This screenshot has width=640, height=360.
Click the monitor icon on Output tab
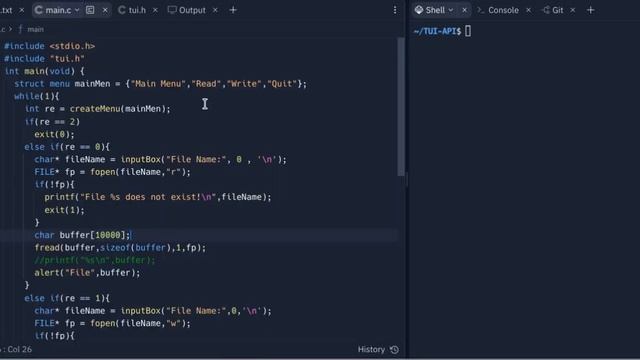[x=172, y=10]
